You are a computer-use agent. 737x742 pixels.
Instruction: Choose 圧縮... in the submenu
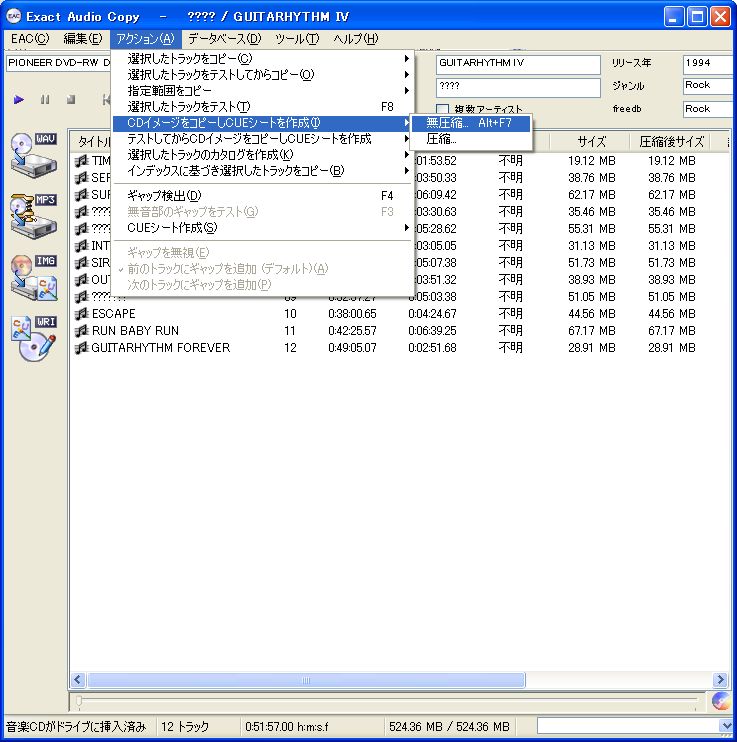(x=471, y=139)
